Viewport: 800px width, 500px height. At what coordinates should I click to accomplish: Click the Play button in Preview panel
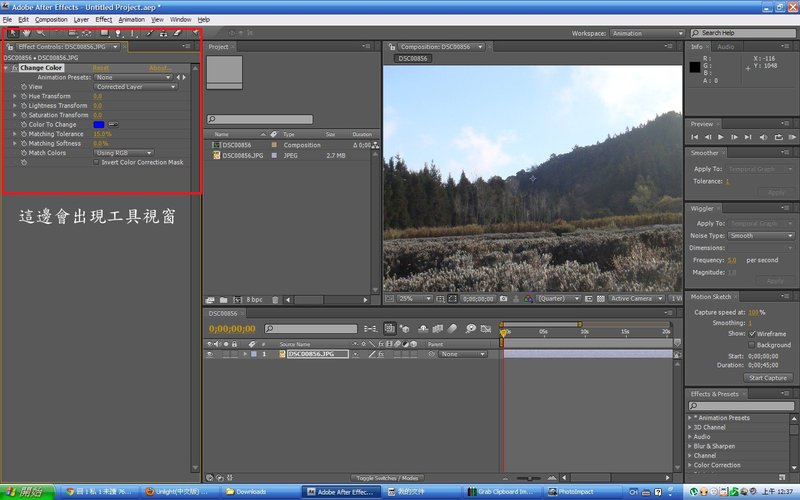click(x=721, y=136)
